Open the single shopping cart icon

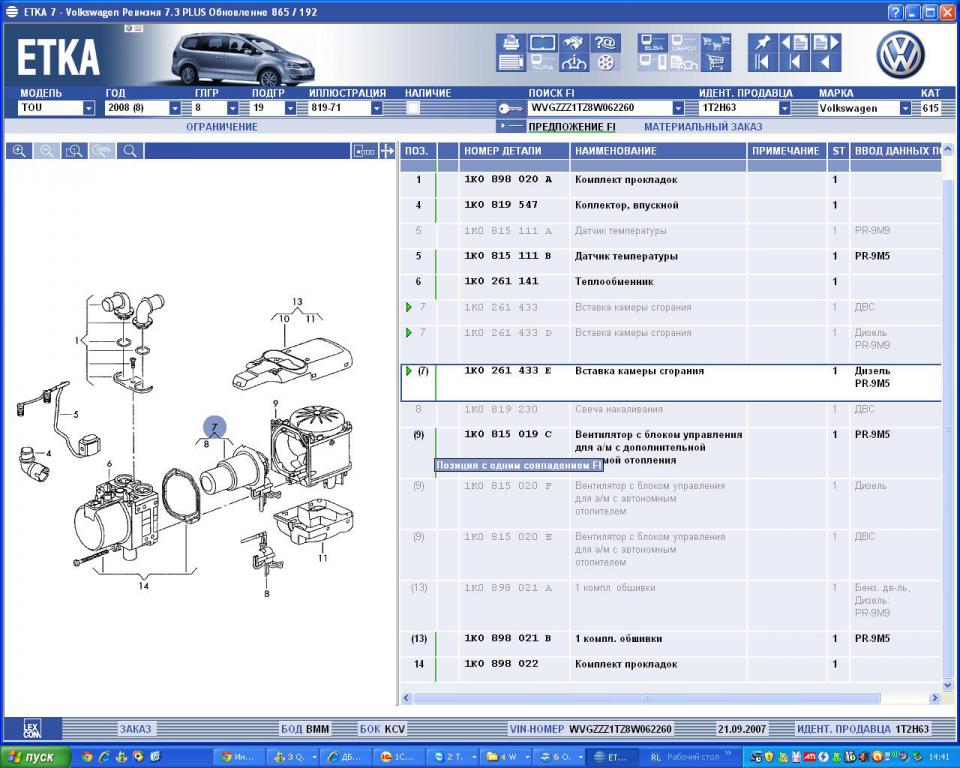715,62
